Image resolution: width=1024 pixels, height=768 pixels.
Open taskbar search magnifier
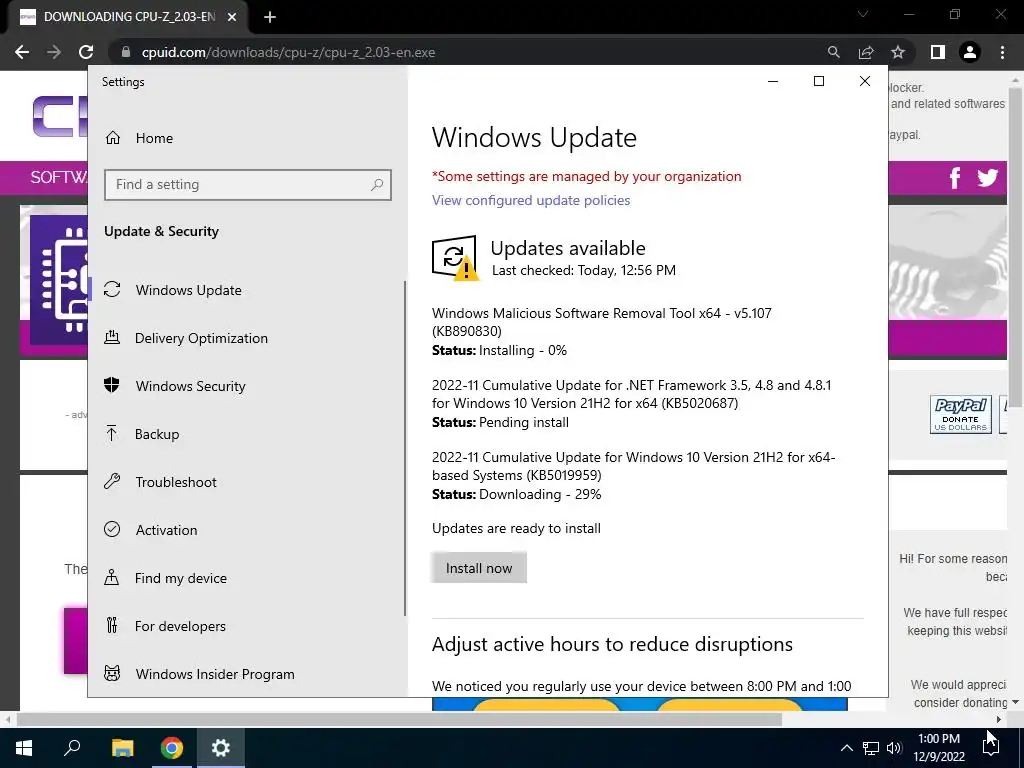(72, 748)
